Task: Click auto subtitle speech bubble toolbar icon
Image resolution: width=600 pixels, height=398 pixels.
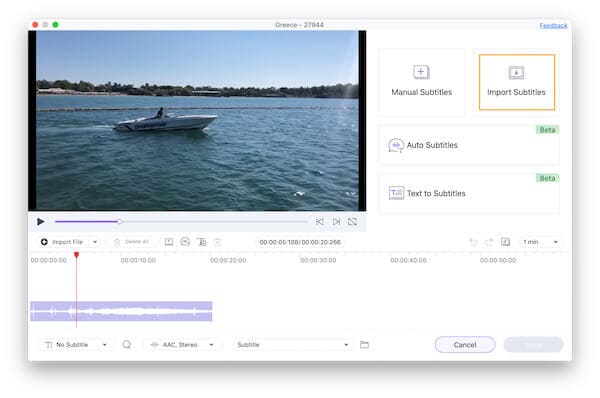Action: [x=185, y=242]
